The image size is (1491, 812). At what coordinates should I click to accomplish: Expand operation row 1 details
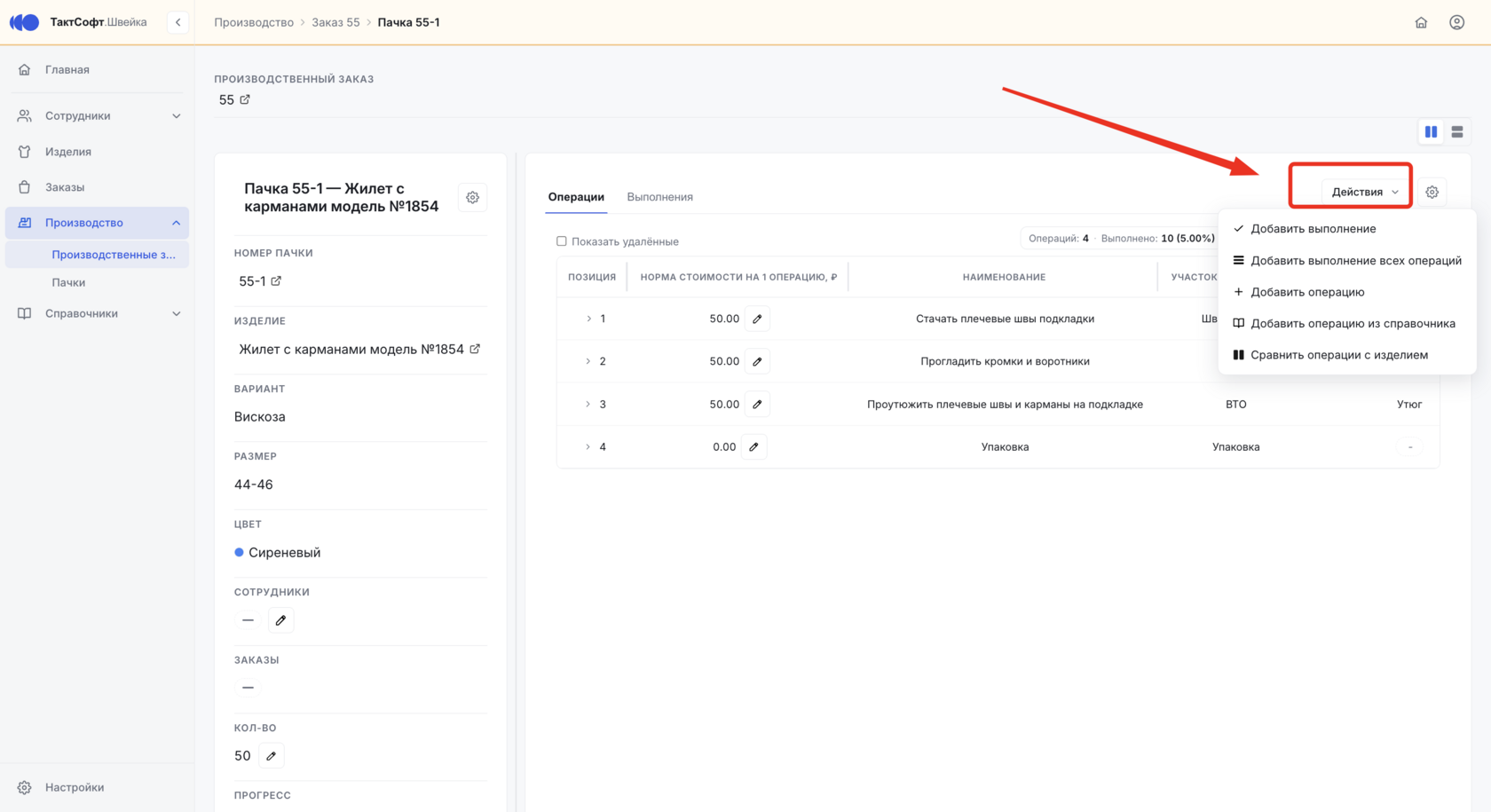click(588, 319)
